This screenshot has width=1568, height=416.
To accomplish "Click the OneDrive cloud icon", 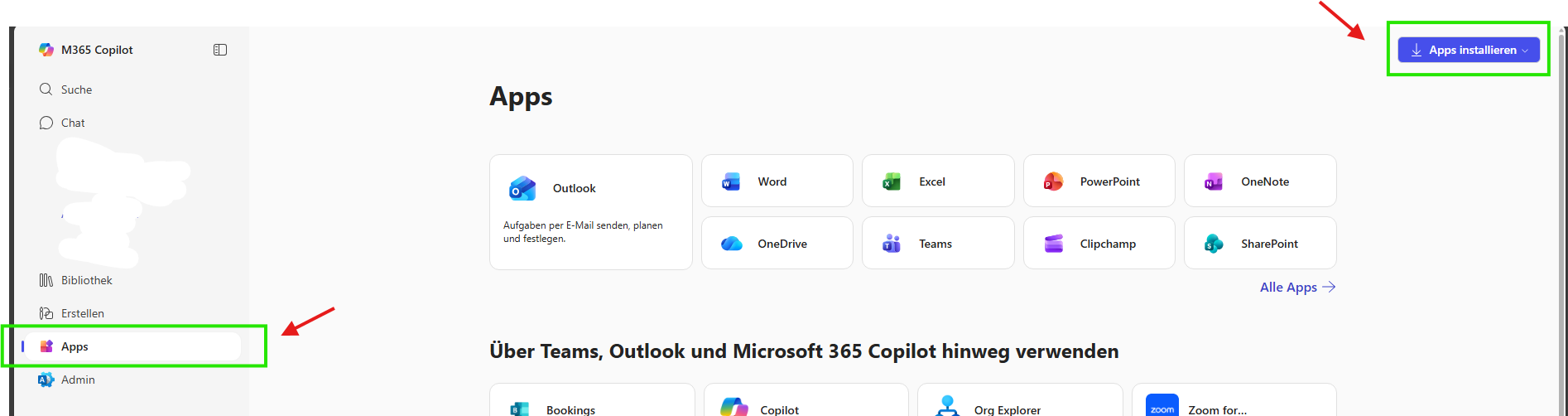I will pyautogui.click(x=731, y=244).
